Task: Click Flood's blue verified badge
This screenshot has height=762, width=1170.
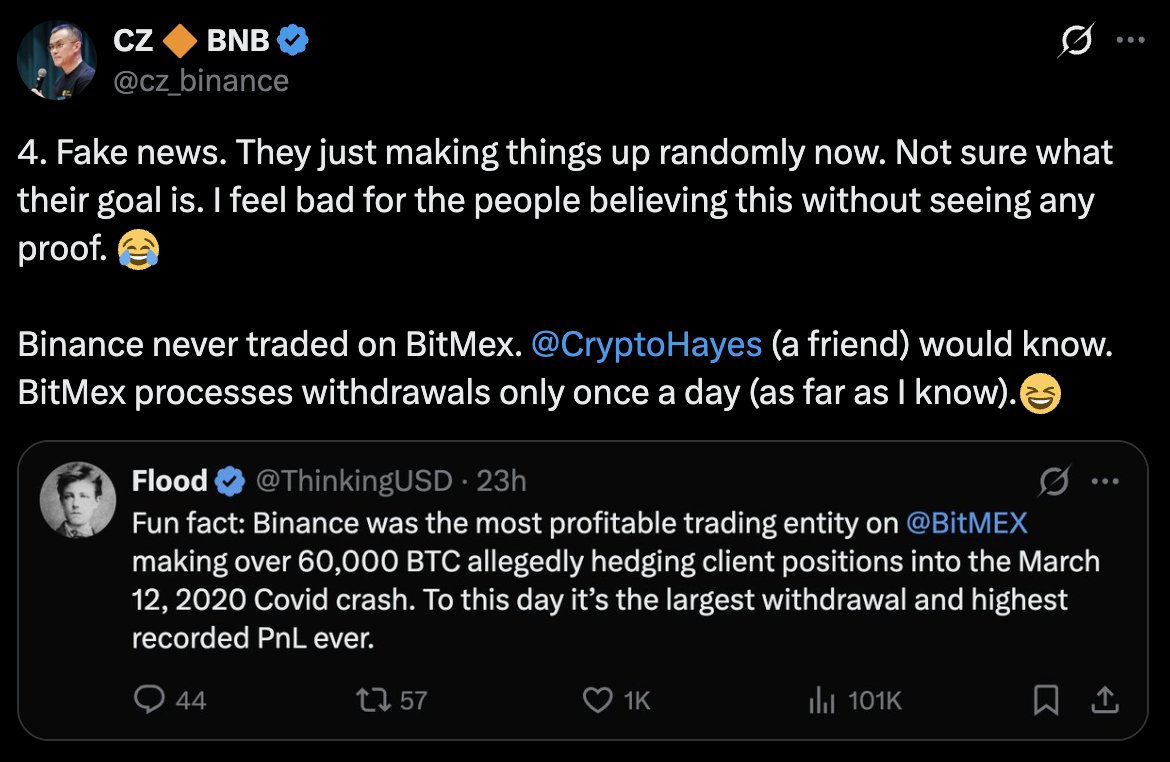Action: (x=230, y=482)
